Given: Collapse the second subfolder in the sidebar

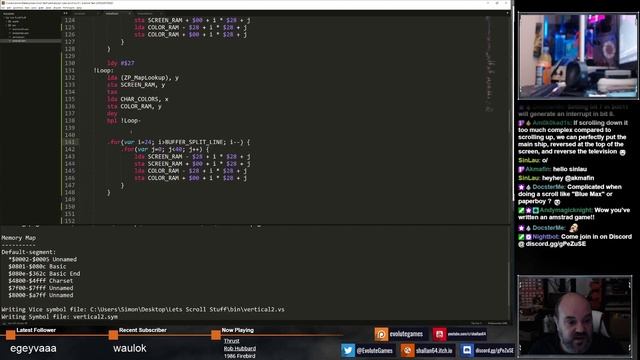Looking at the screenshot, I should point(7,25).
